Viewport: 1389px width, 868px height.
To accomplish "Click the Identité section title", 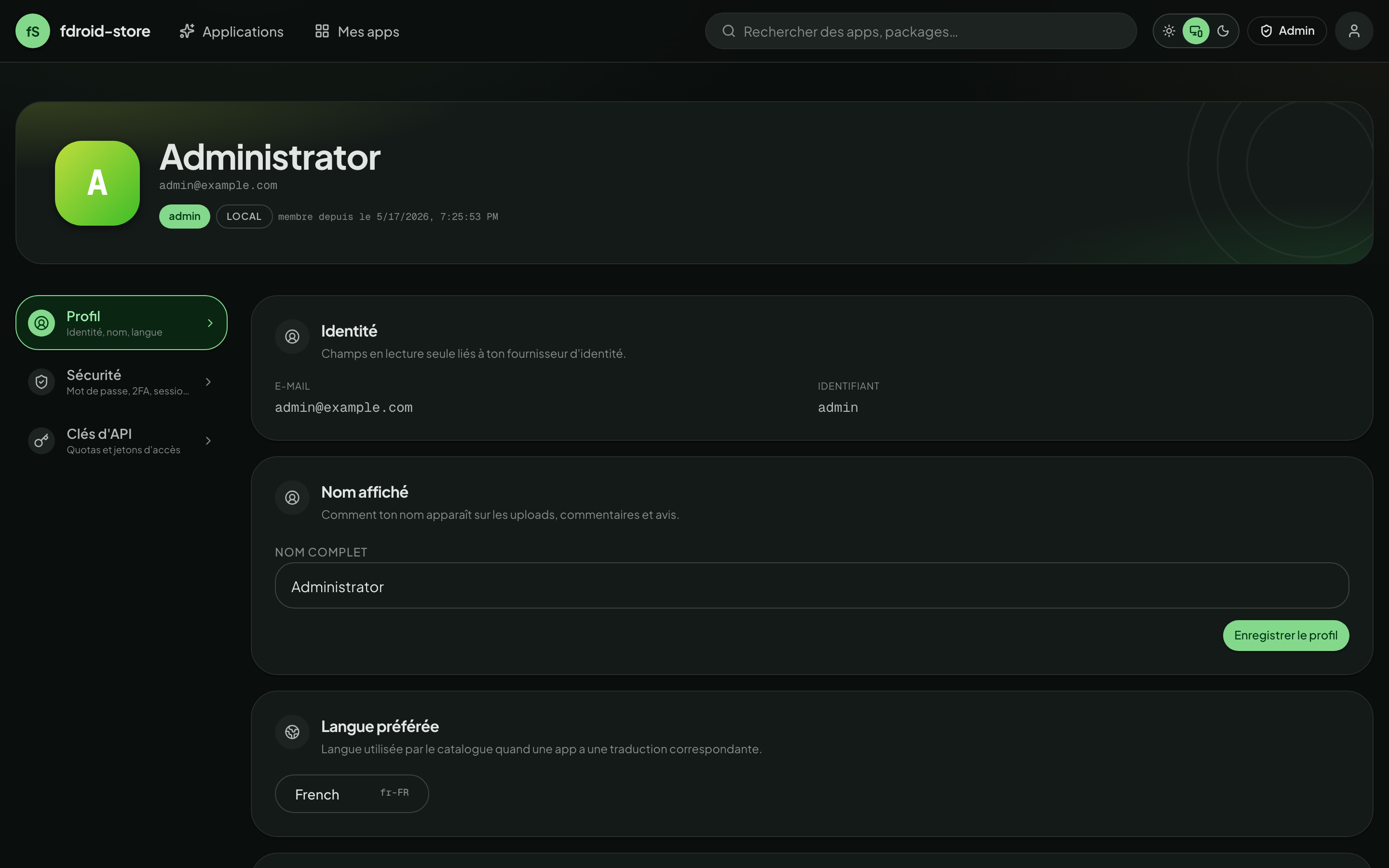I will point(349,331).
